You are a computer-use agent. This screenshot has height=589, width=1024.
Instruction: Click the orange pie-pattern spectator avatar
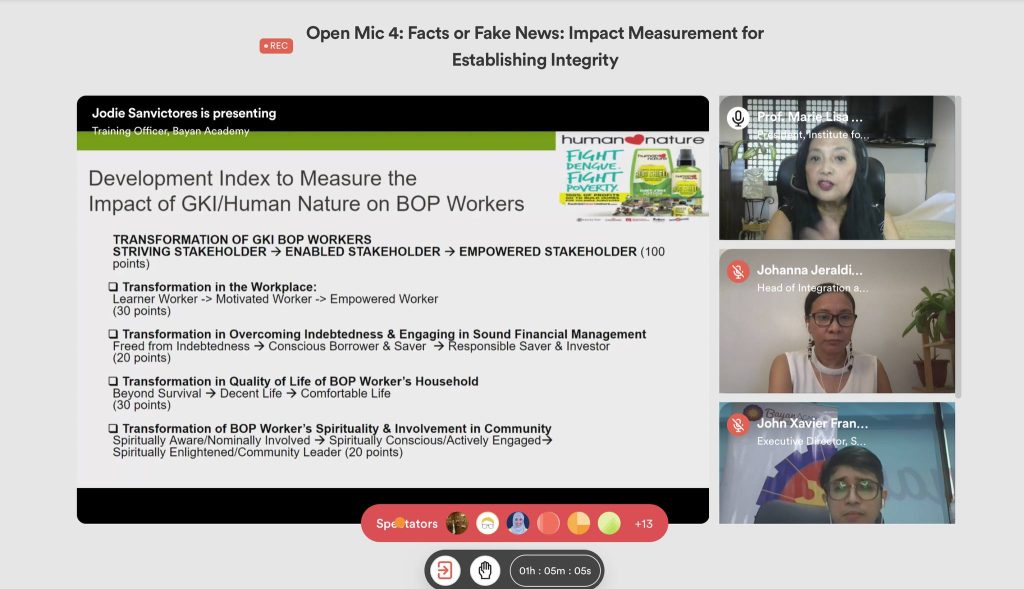(x=579, y=523)
